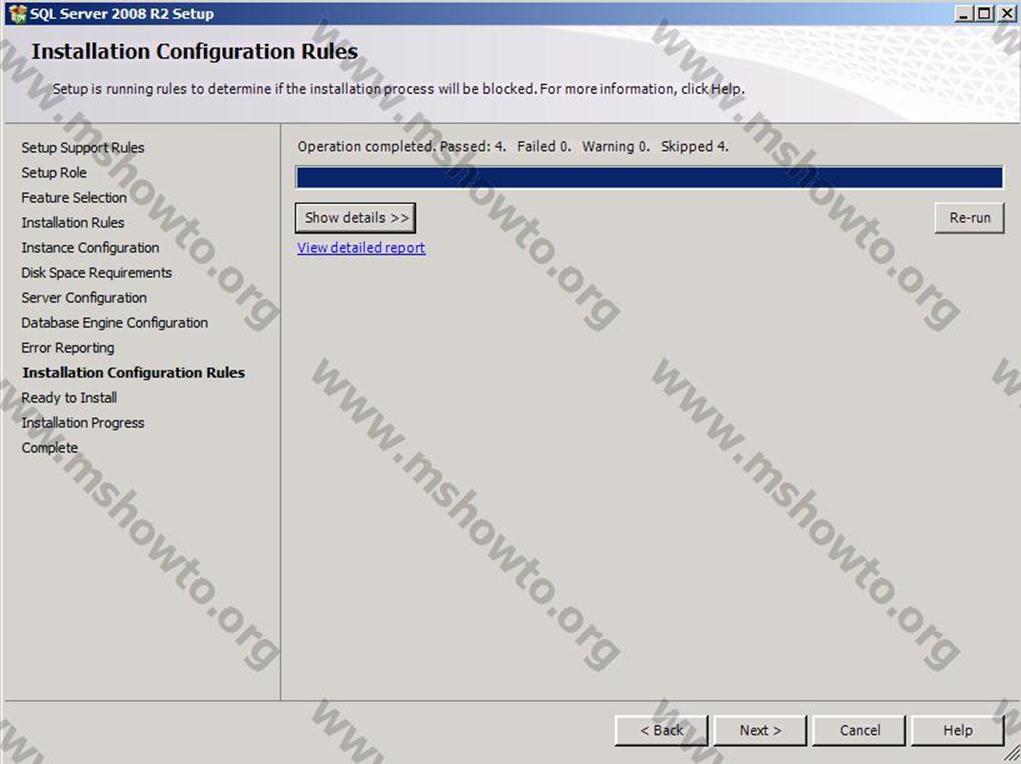This screenshot has height=764, width=1021.
Task: Click the window resize grip corner
Action: [x=1011, y=754]
